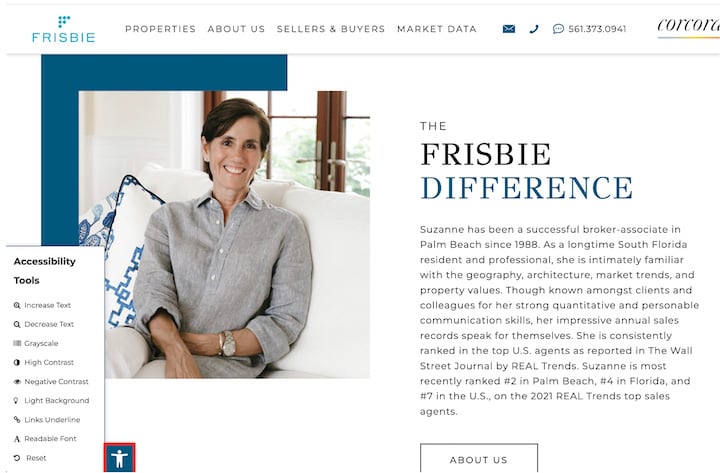Open the Sellers & Buyers menu

pos(331,29)
